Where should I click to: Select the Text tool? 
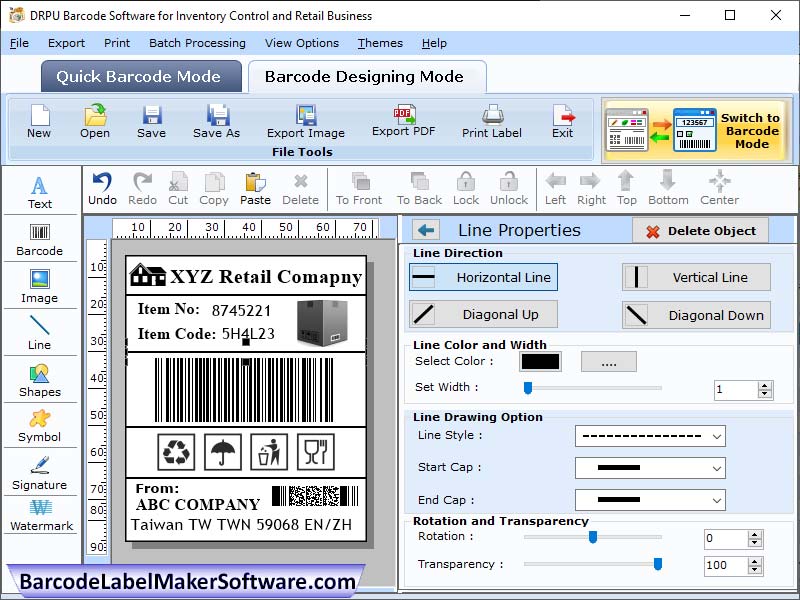[40, 193]
